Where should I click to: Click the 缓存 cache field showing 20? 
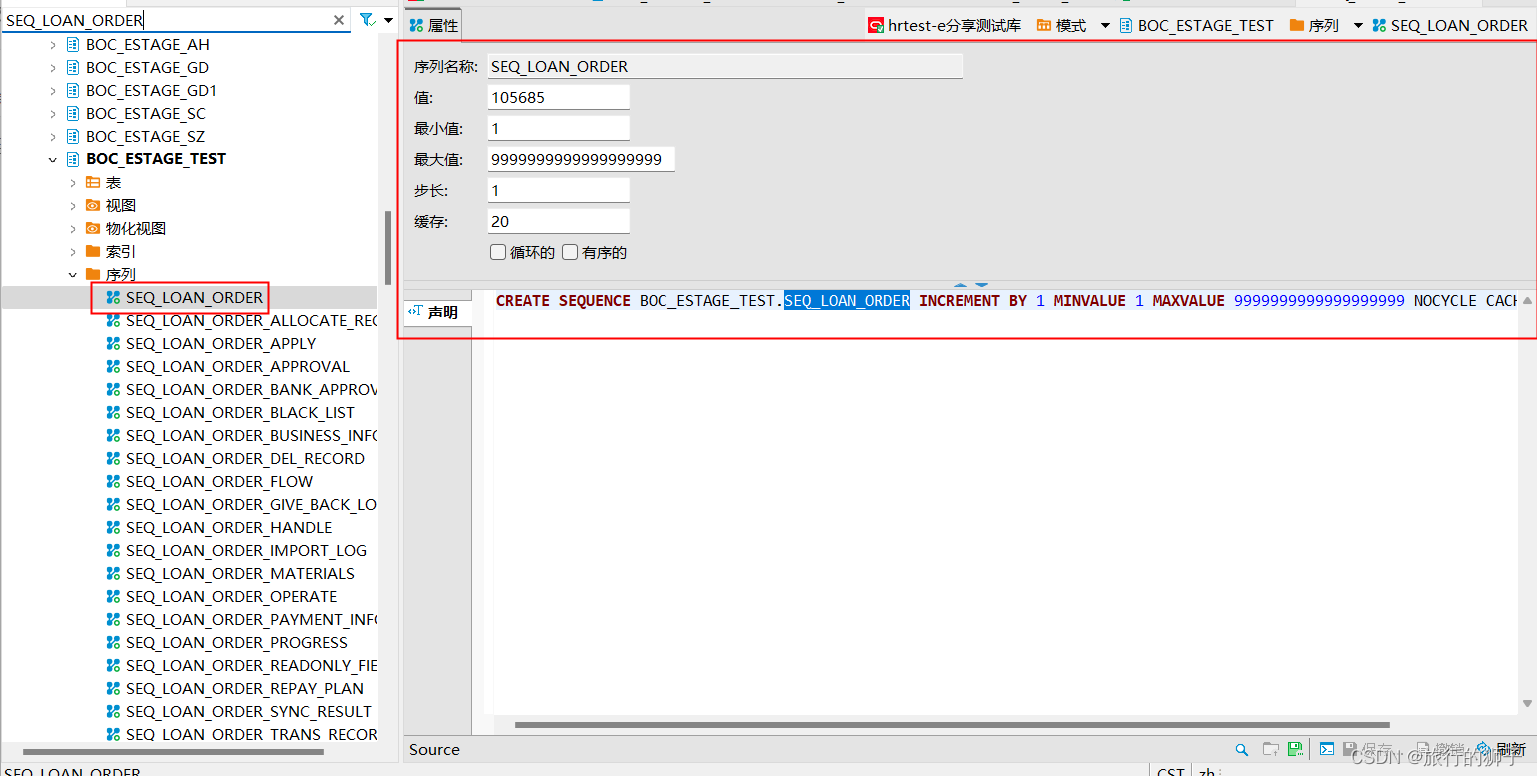(559, 221)
